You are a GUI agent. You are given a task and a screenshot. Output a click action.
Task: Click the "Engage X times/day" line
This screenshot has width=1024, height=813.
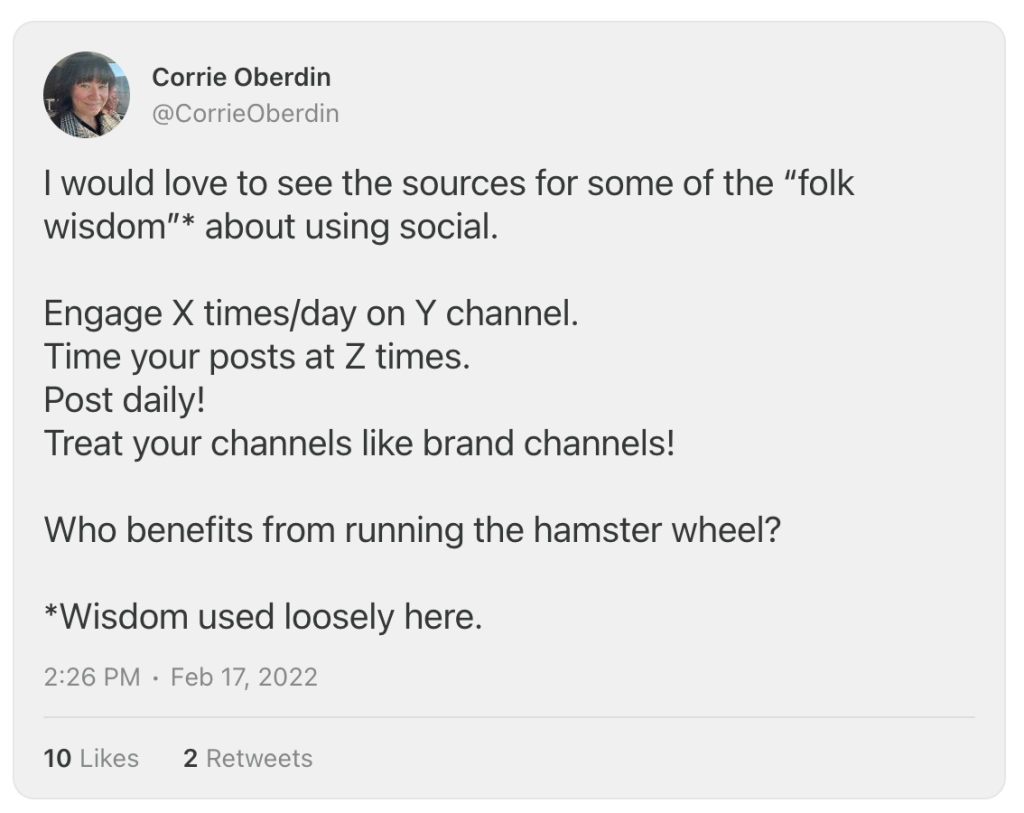pos(311,313)
